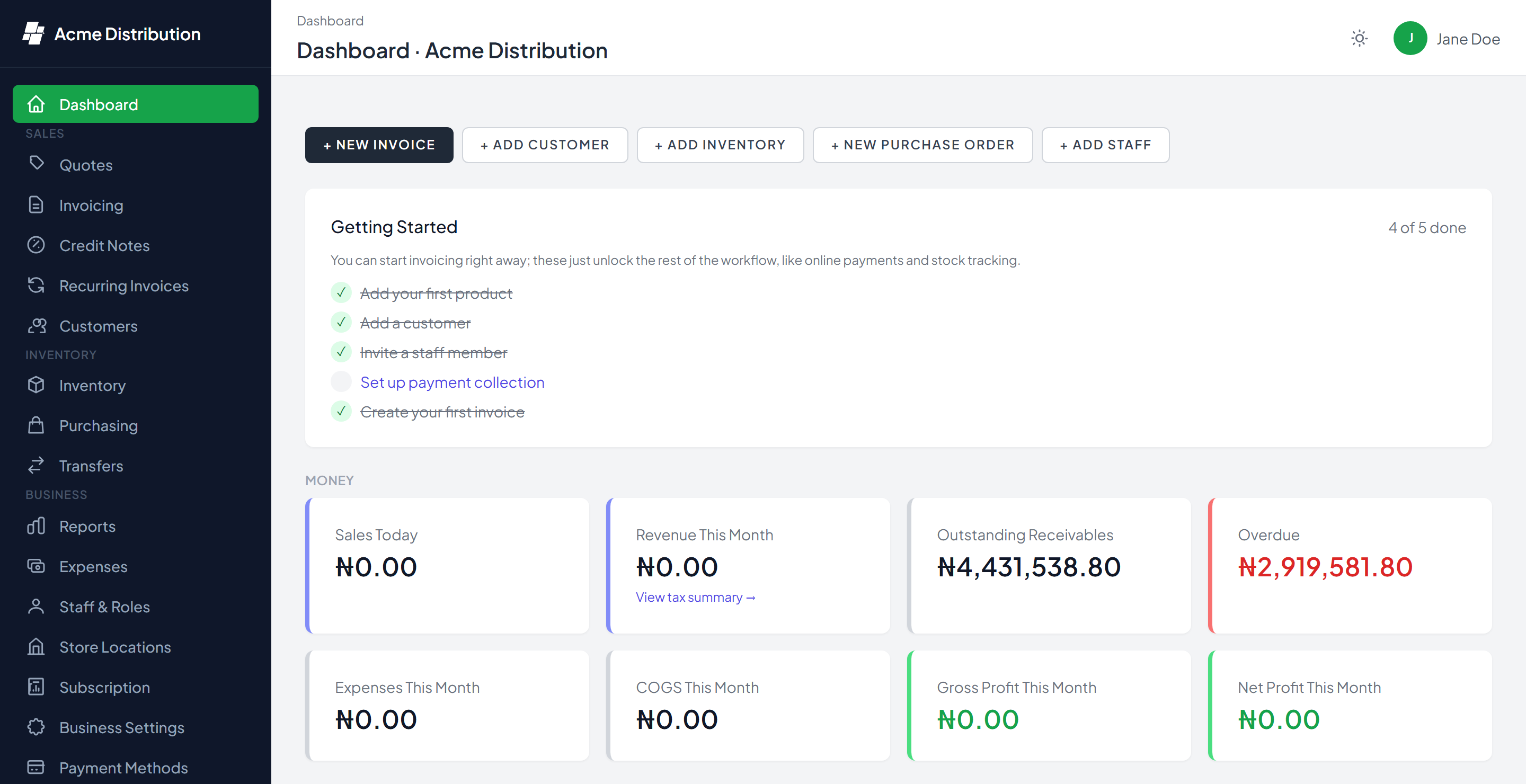Screen dimensions: 1526x784
Task: Click the Jane Doe user avatar
Action: coord(1410,39)
